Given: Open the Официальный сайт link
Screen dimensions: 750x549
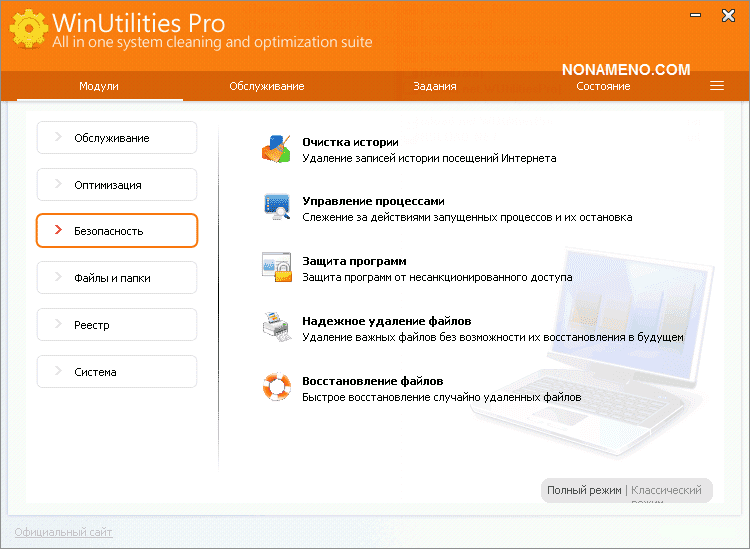Looking at the screenshot, I should [63, 532].
